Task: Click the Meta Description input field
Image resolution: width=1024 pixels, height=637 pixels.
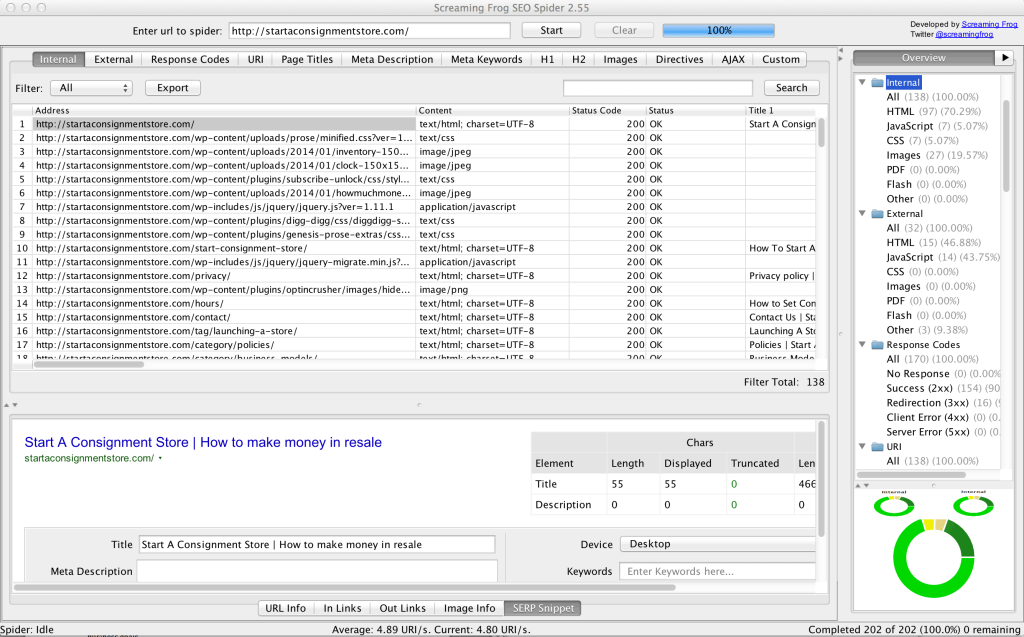Action: (317, 571)
